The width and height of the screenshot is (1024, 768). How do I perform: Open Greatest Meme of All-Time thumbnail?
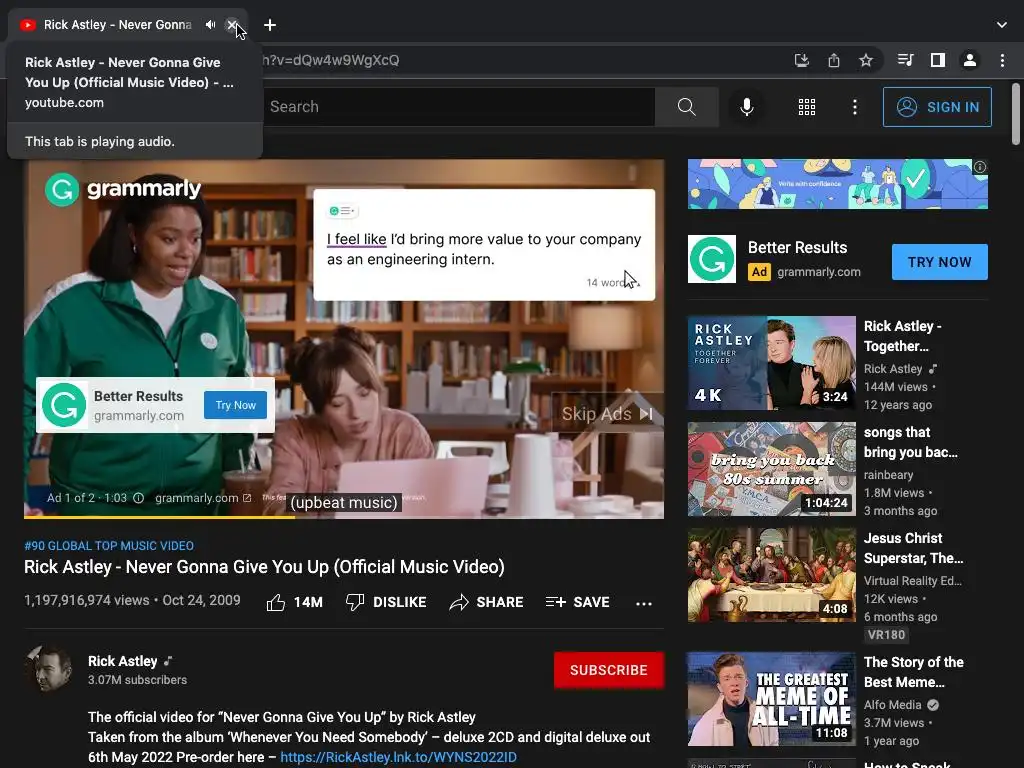[771, 699]
